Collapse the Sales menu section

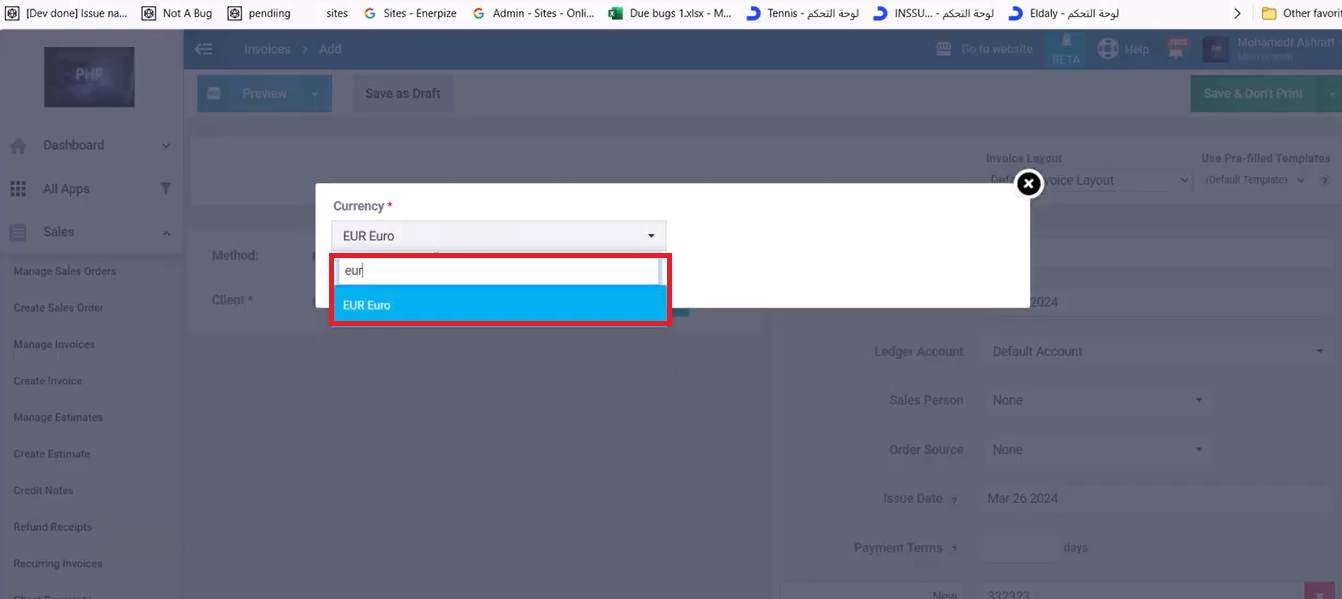click(x=166, y=233)
